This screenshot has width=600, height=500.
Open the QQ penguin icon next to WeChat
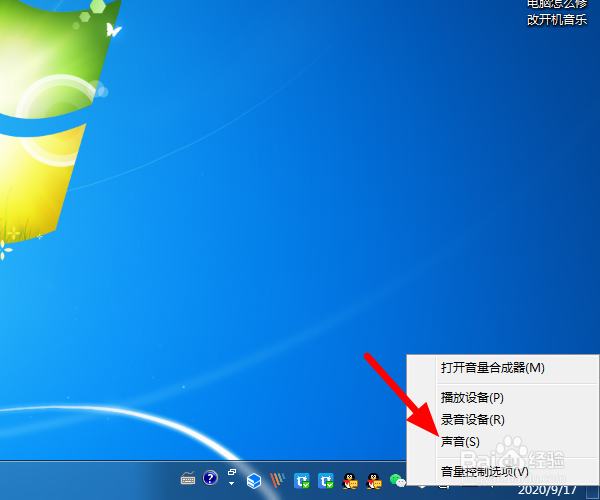[374, 481]
